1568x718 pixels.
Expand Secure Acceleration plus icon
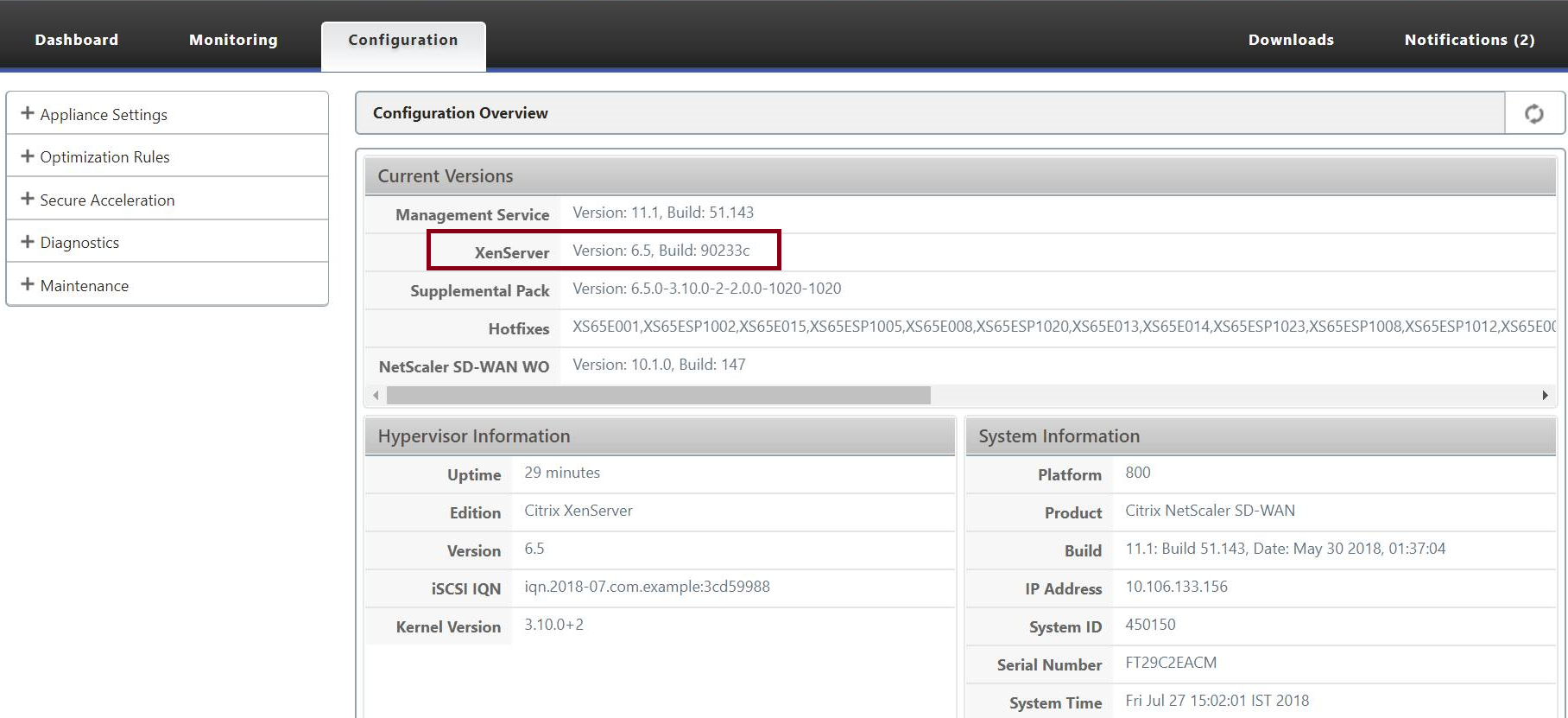[x=28, y=199]
